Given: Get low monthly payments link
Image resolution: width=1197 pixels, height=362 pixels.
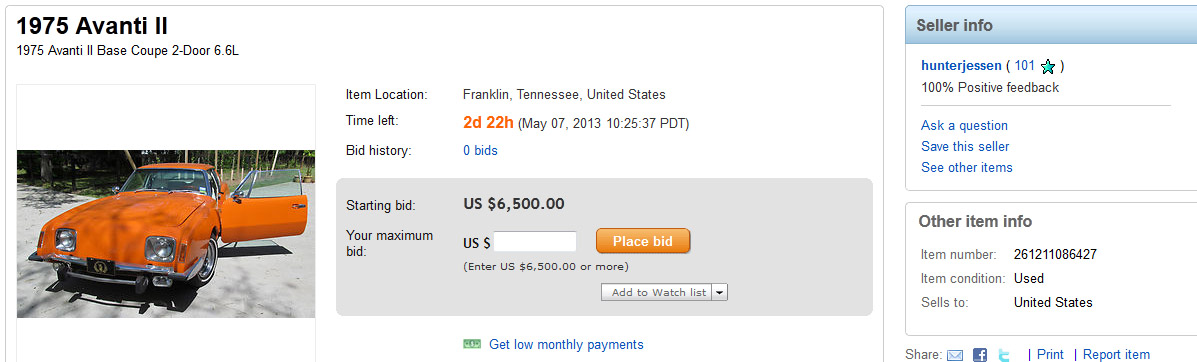Looking at the screenshot, I should click(566, 344).
